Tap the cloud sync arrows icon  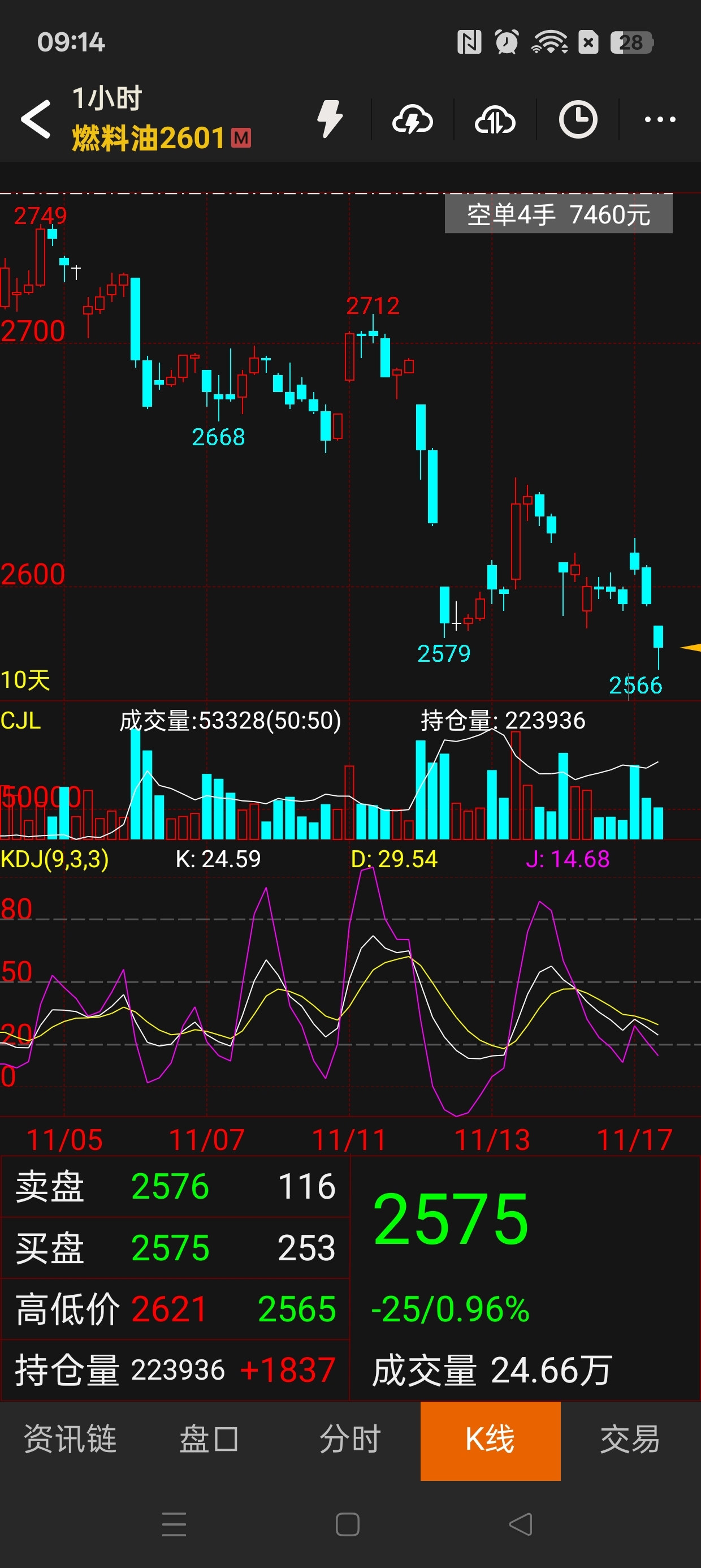click(495, 119)
